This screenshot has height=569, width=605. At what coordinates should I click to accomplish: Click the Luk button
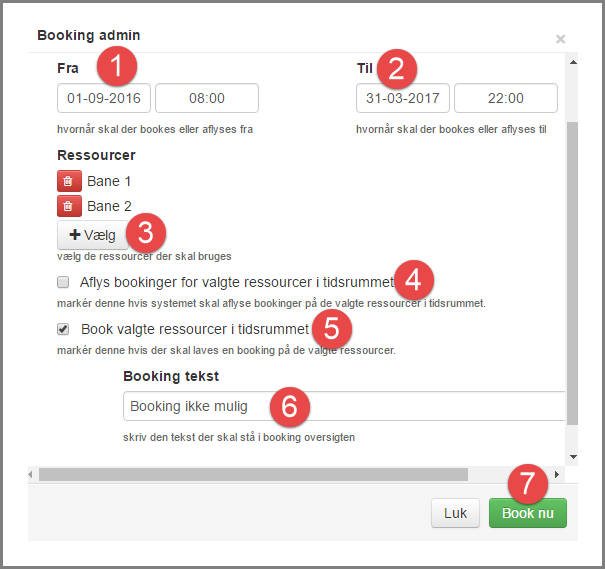click(x=455, y=513)
